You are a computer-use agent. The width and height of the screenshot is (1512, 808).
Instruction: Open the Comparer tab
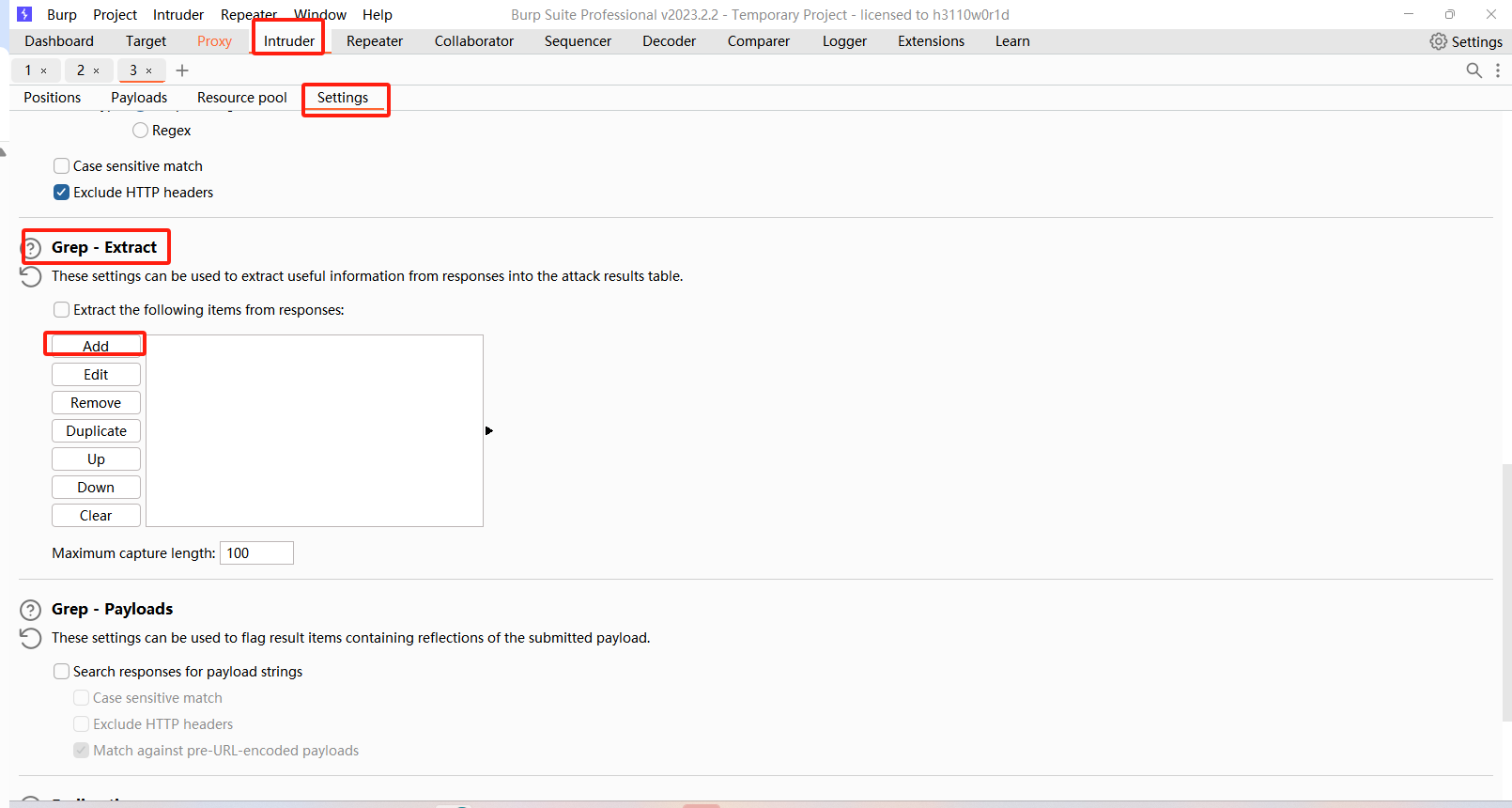pyautogui.click(x=759, y=41)
